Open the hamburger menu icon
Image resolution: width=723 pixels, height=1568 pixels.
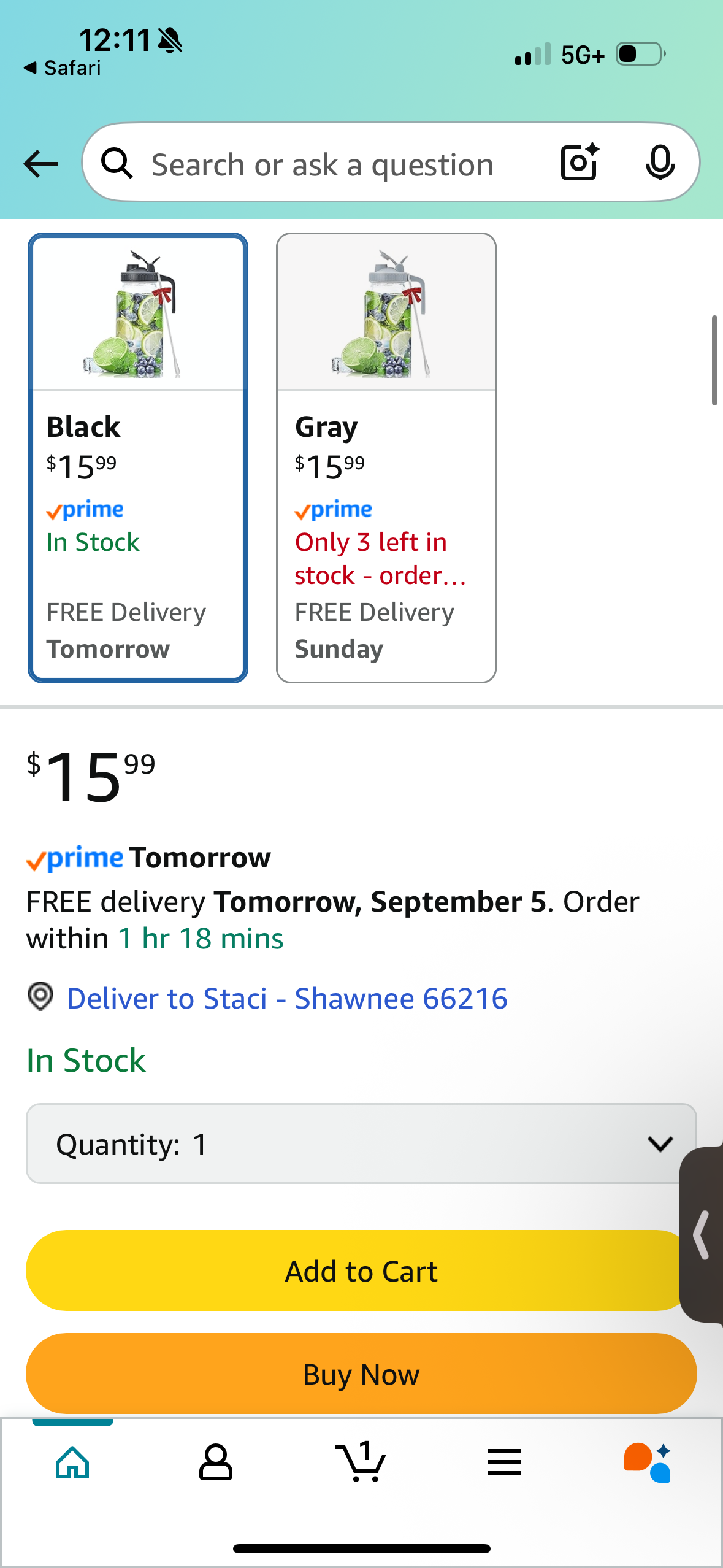point(505,1462)
